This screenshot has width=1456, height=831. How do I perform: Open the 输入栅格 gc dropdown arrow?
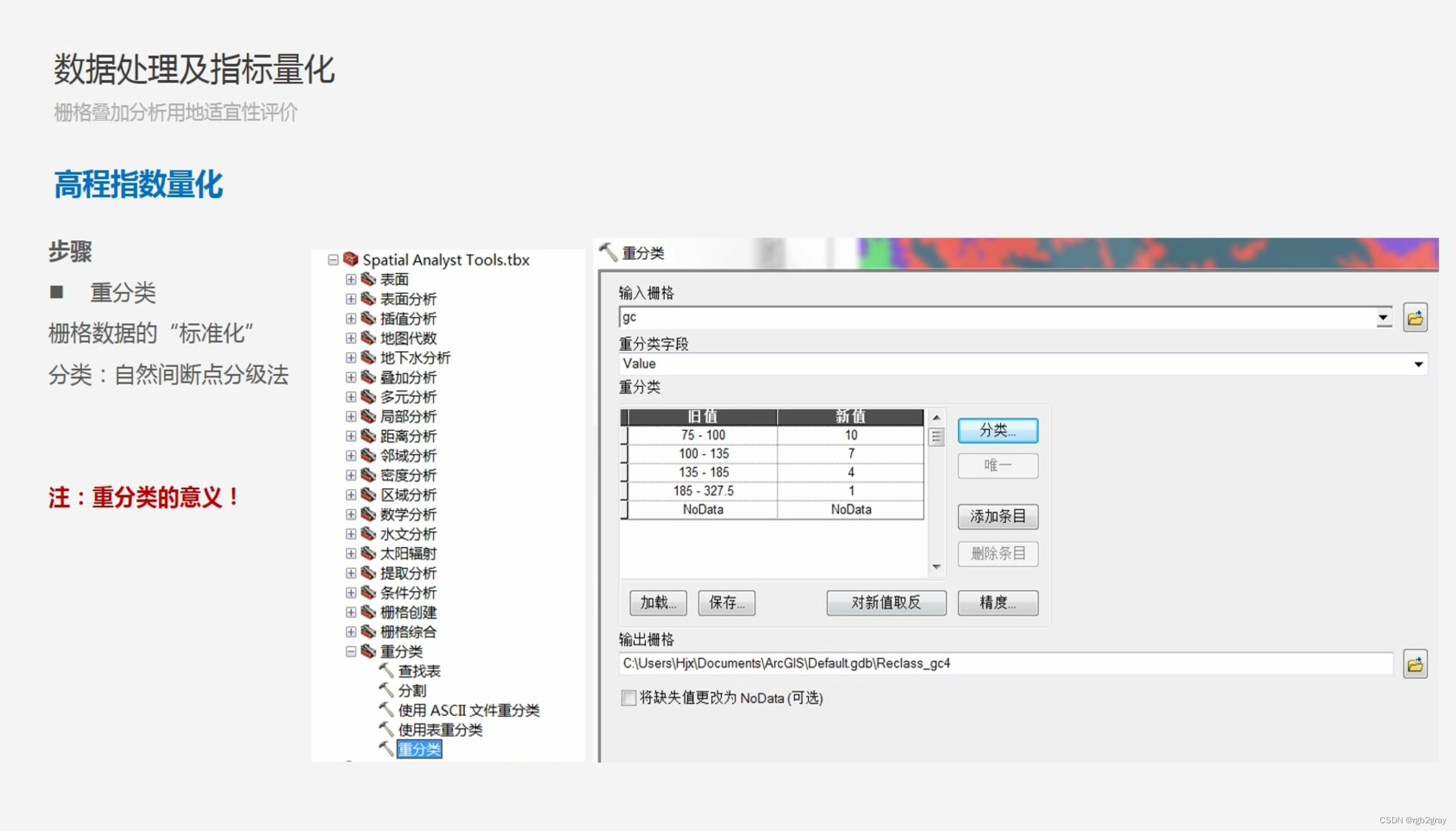(x=1383, y=317)
